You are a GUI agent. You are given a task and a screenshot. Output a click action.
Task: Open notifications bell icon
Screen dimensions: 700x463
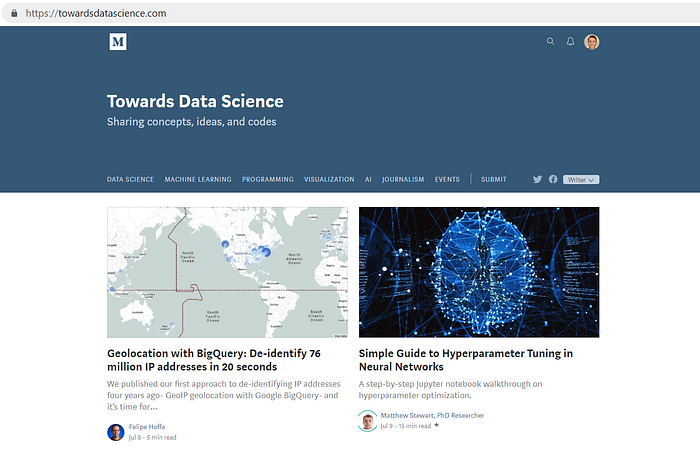571,42
